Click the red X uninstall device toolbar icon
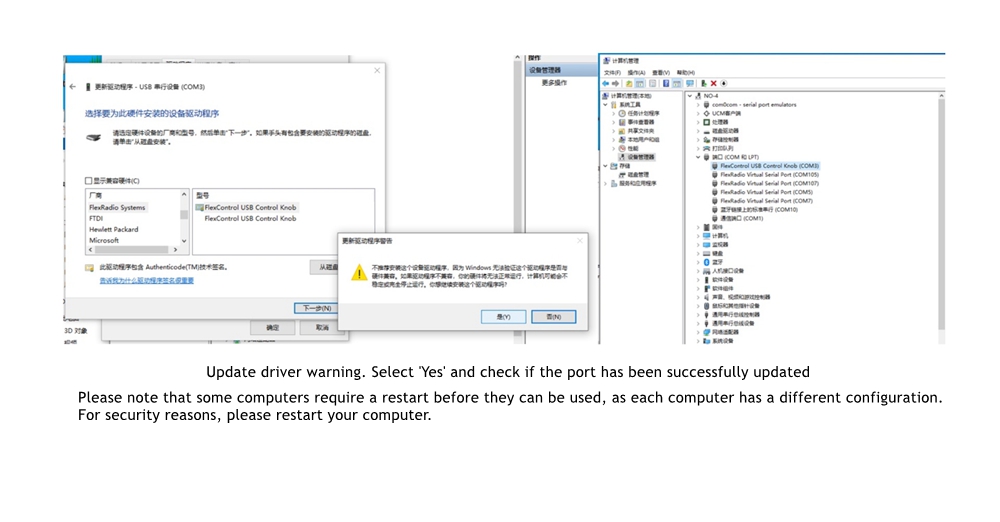The height and width of the screenshot is (522, 1000). pos(714,83)
